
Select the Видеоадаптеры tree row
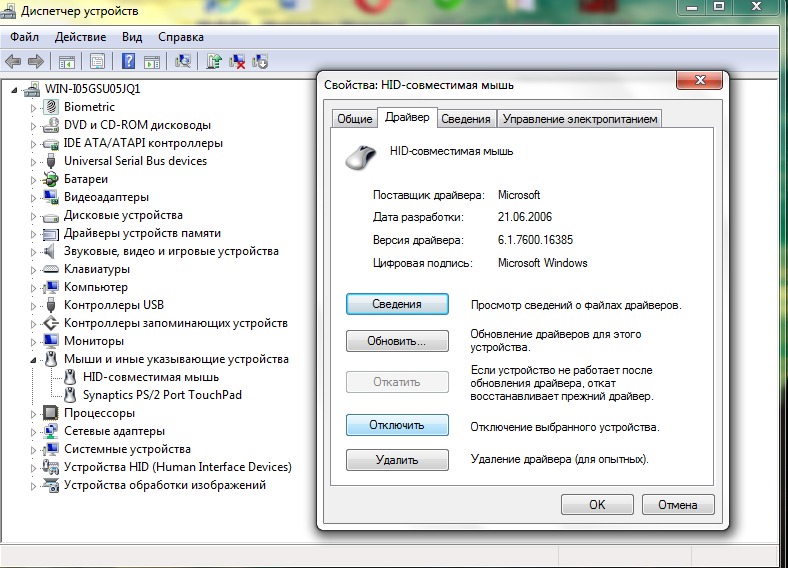(x=106, y=197)
